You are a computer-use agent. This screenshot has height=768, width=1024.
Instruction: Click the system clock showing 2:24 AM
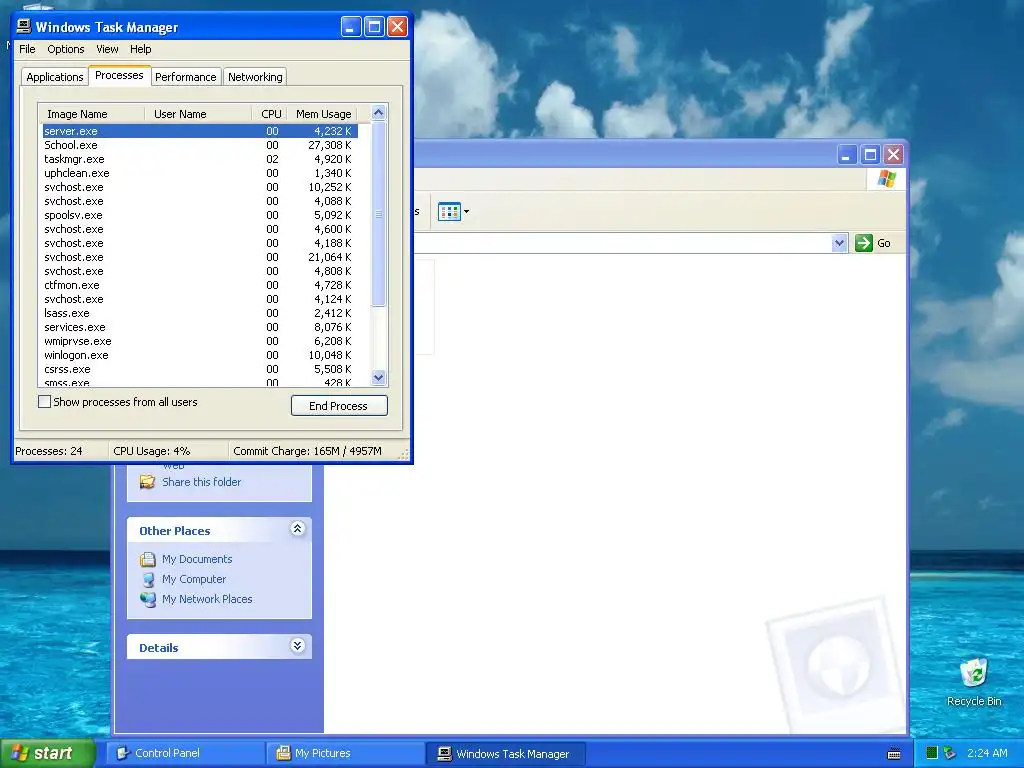(987, 753)
